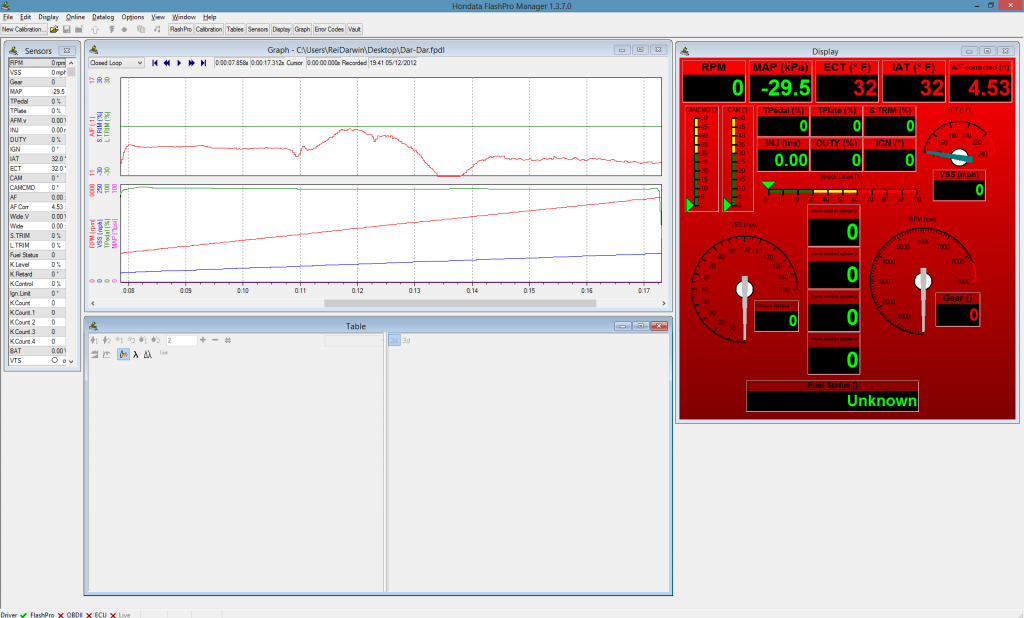Image resolution: width=1024 pixels, height=618 pixels.
Task: Select the AF.Corr sensor row
Action: [38, 206]
